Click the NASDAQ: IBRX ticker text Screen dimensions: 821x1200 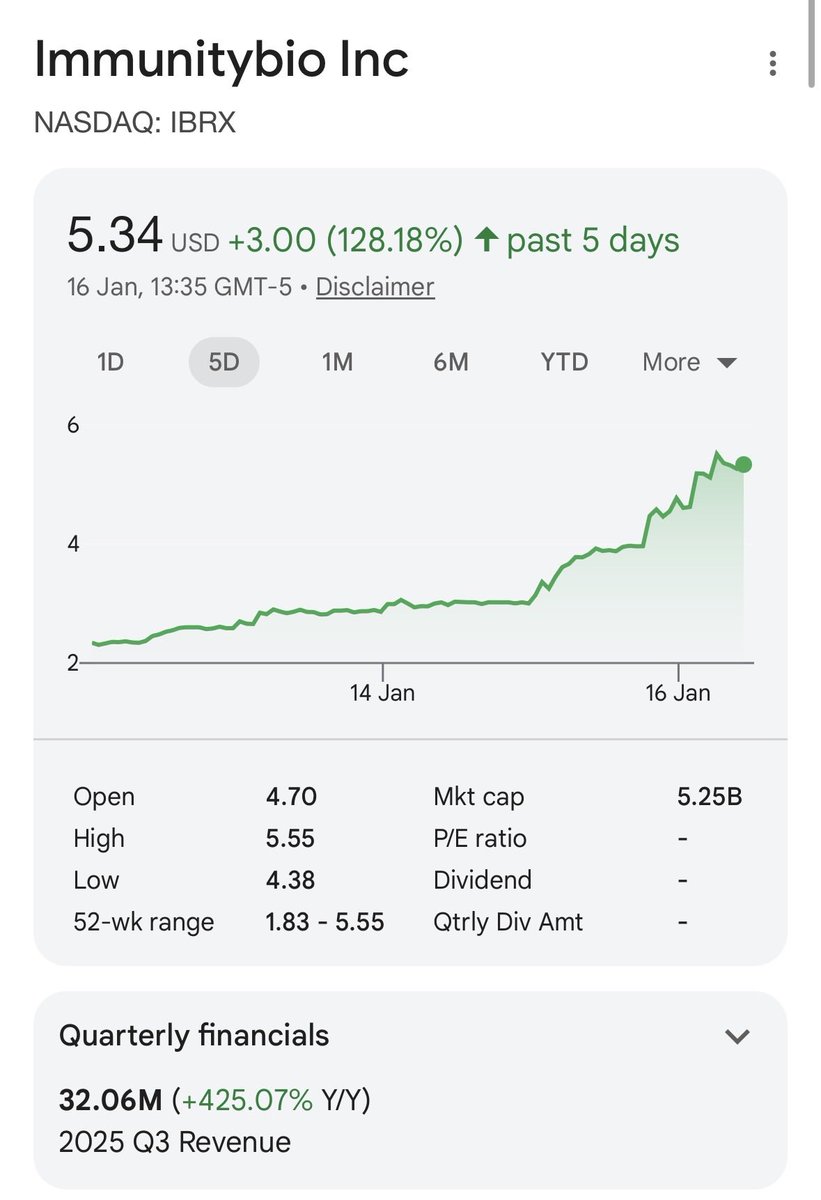[x=135, y=122]
